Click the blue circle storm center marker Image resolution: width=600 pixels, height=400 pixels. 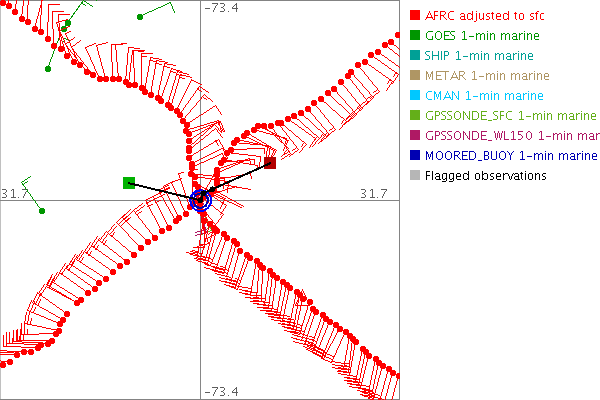point(201,200)
